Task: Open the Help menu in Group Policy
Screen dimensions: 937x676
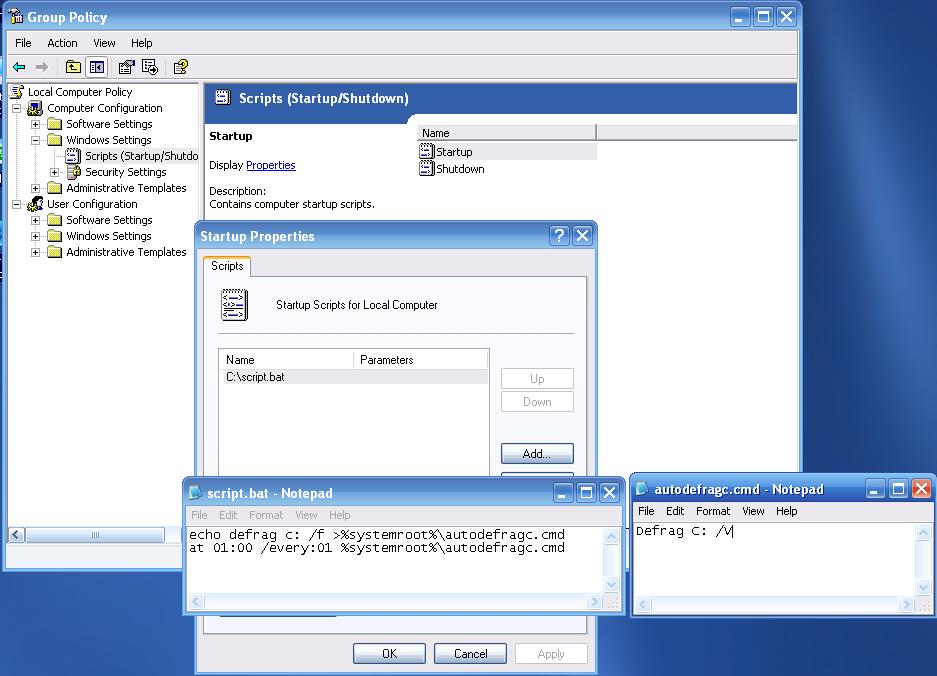Action: (142, 43)
